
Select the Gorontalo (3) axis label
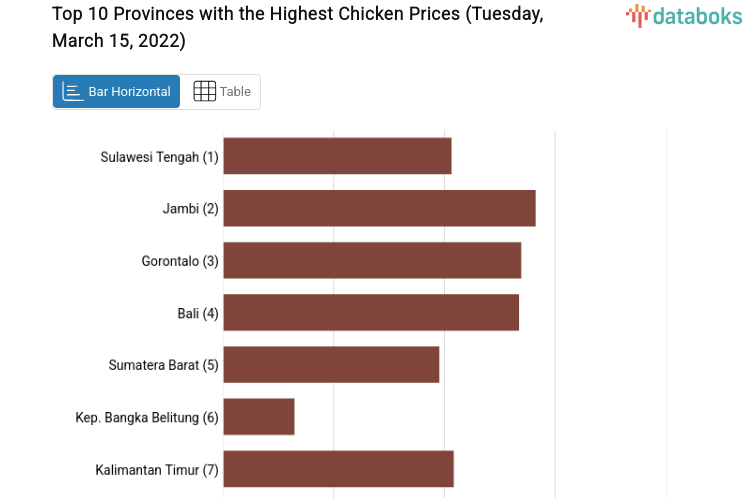(x=180, y=261)
